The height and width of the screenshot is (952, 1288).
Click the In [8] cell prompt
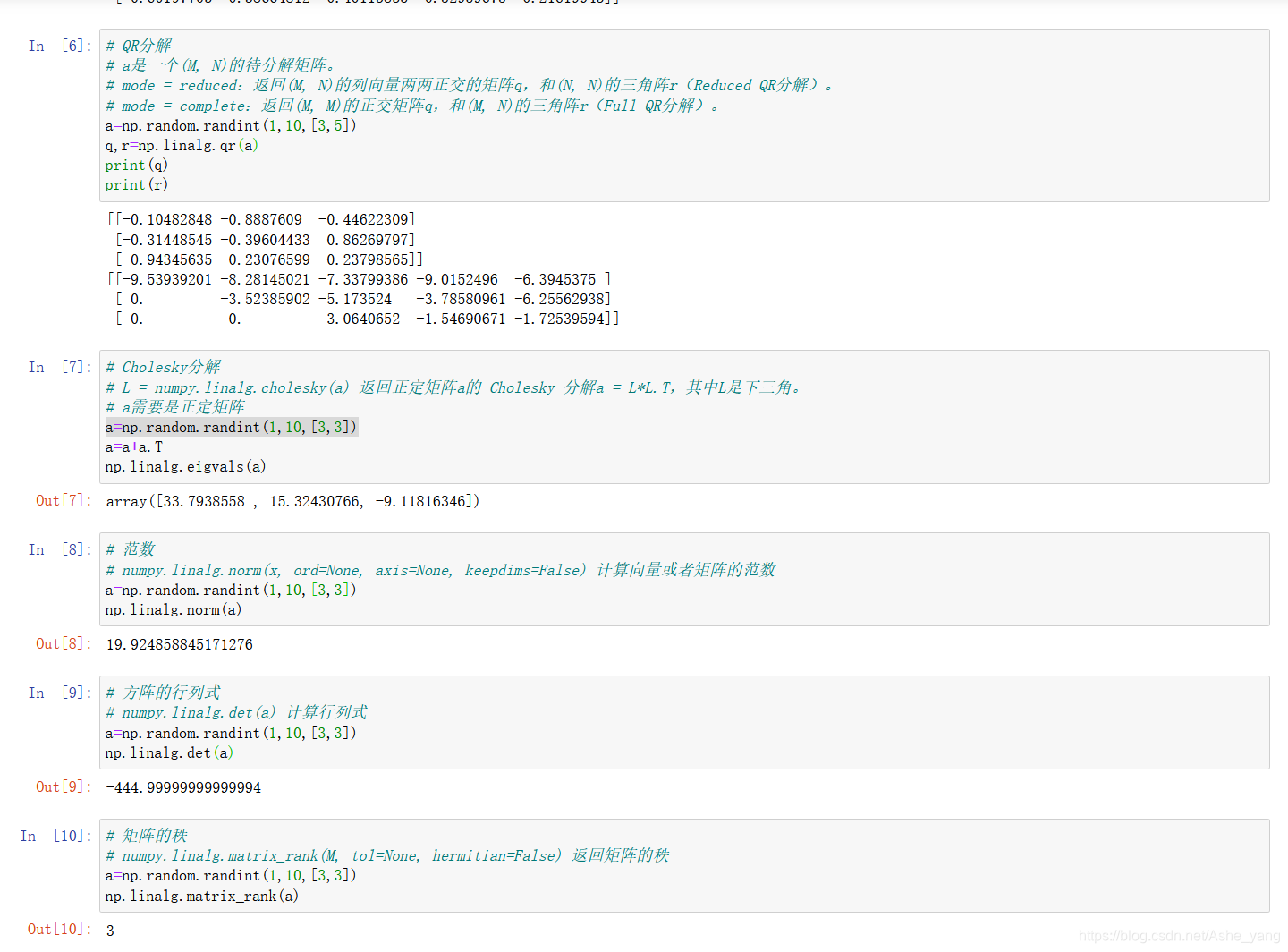(x=60, y=549)
